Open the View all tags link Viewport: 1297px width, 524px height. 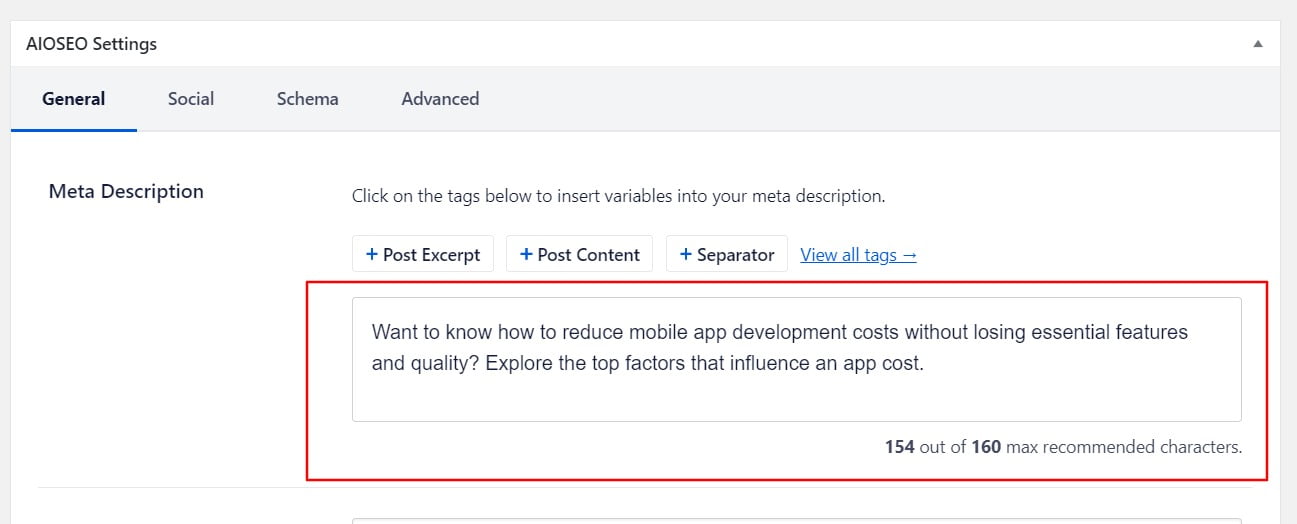858,255
